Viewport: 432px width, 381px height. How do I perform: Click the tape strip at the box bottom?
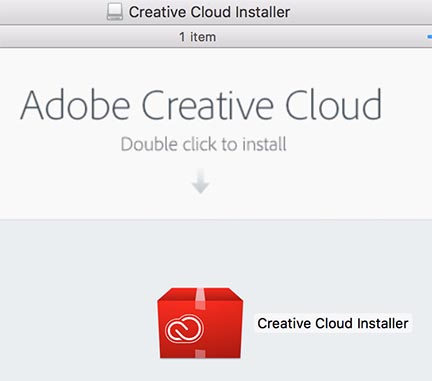tap(200, 354)
